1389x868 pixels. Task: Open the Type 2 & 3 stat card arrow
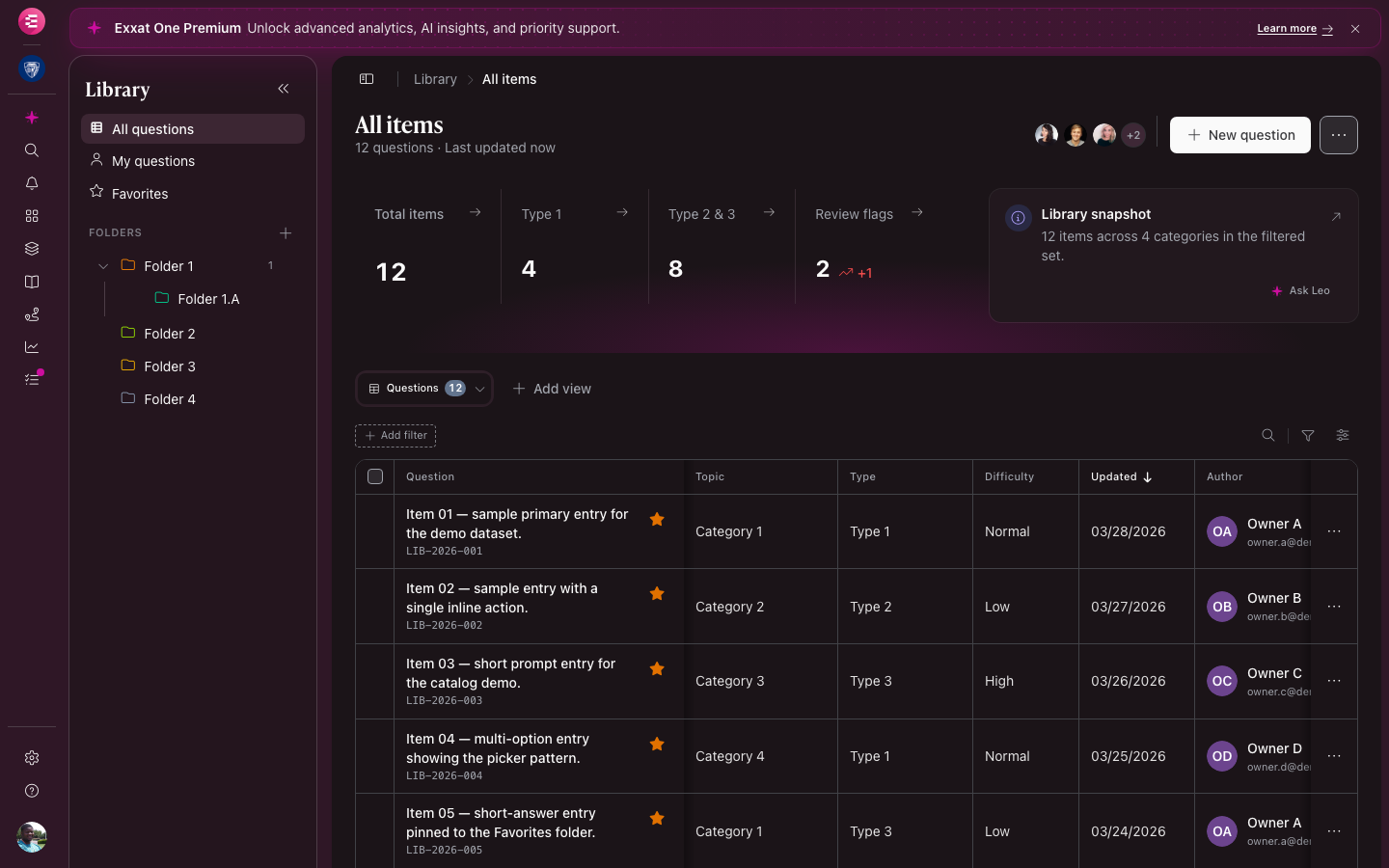pyautogui.click(x=769, y=213)
